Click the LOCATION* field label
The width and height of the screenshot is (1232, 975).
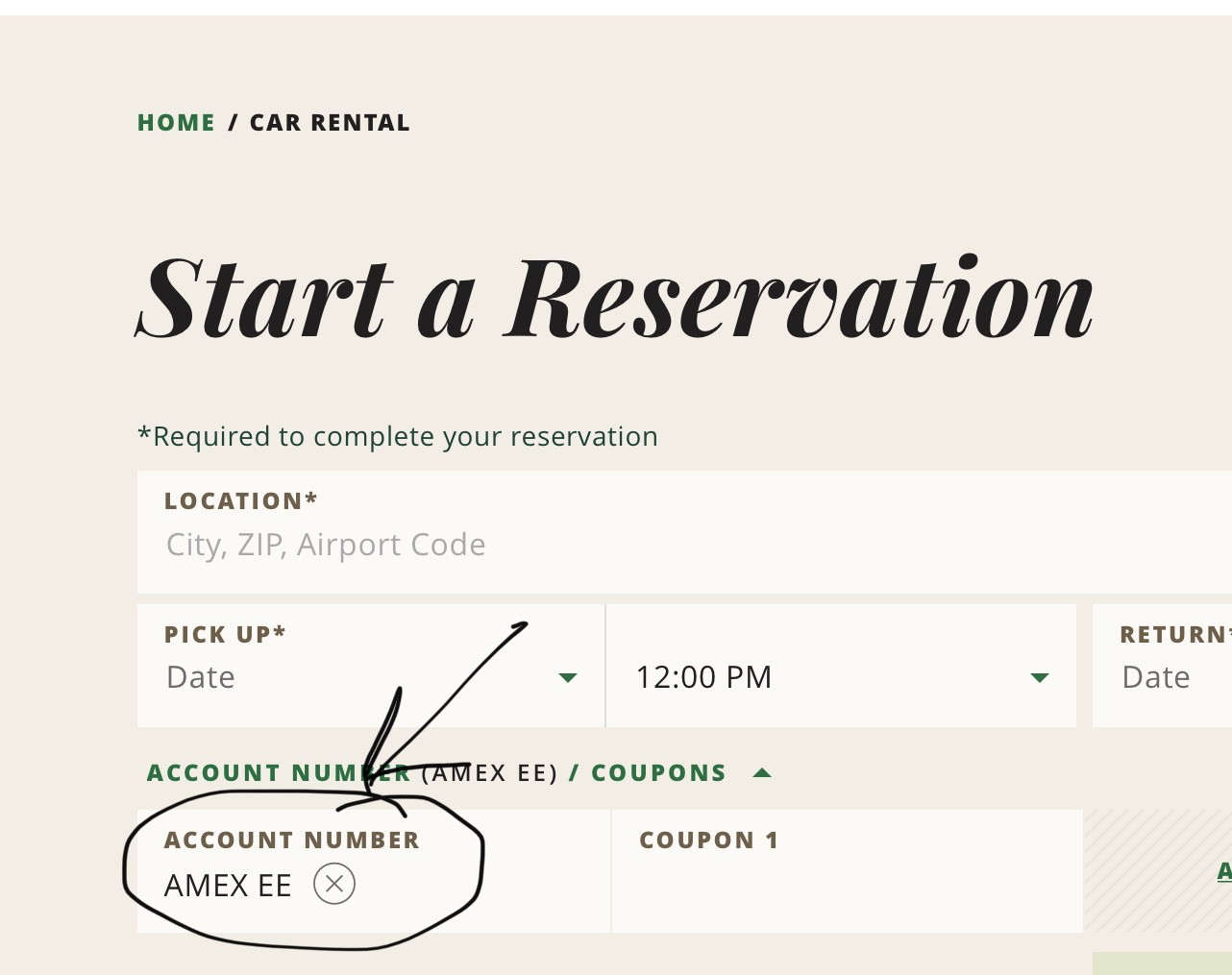click(240, 501)
